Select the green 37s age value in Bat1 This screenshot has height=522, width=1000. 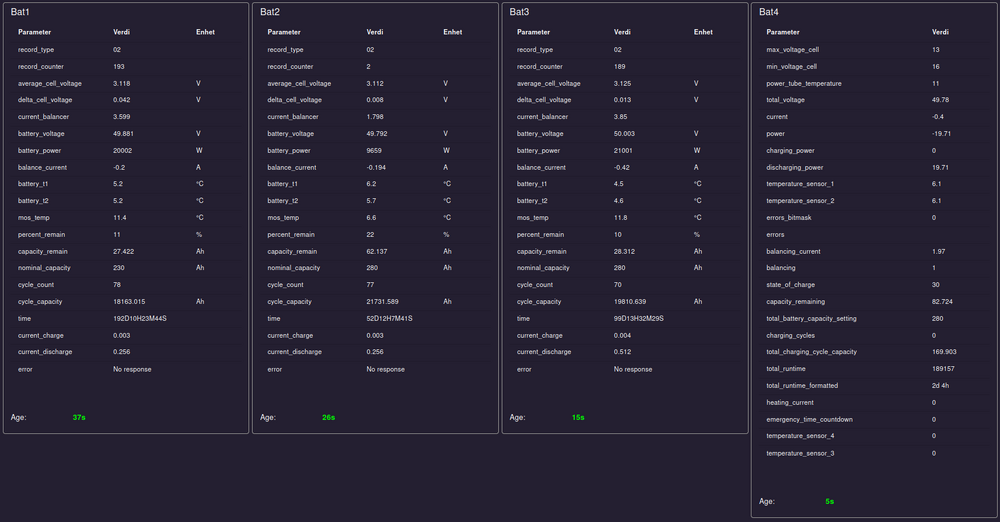click(79, 417)
